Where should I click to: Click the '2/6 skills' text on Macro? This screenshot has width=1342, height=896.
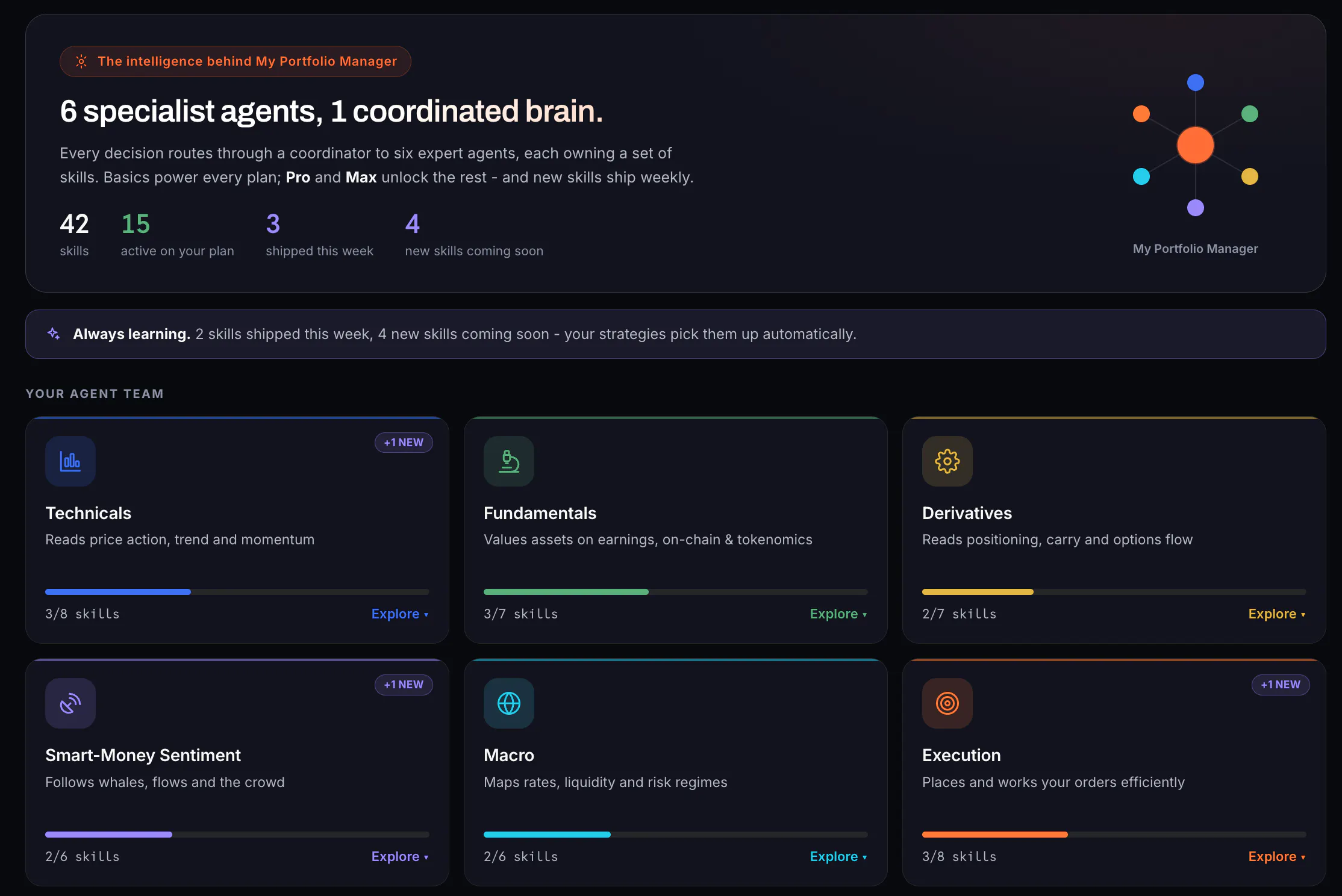pyautogui.click(x=521, y=856)
